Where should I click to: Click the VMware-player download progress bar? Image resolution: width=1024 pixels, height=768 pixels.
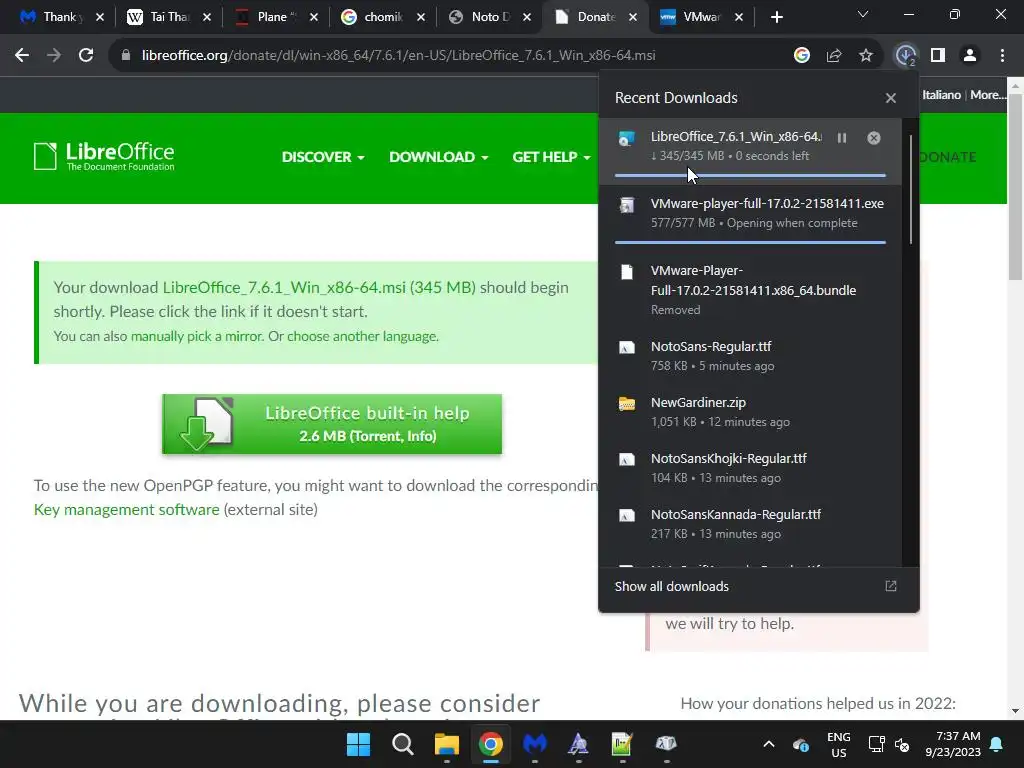pos(750,242)
